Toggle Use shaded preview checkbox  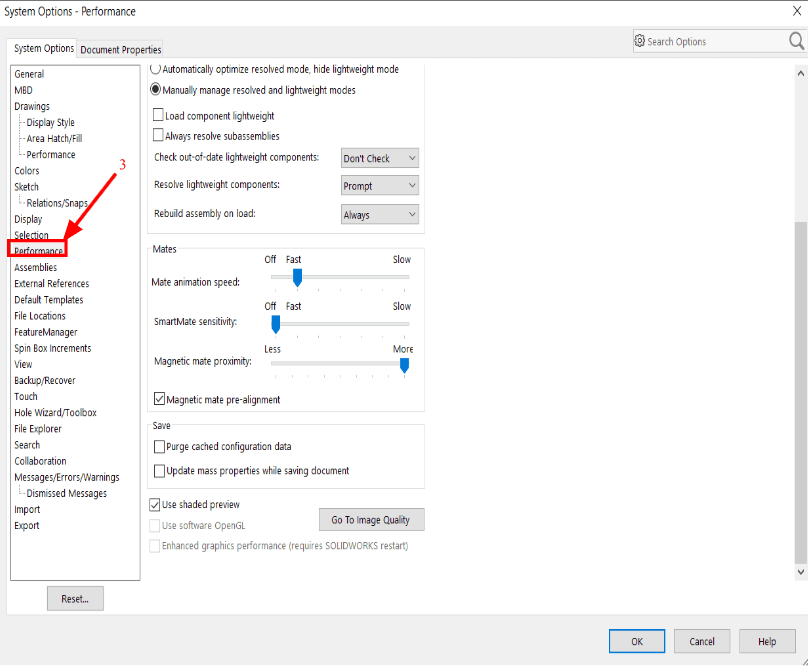pyautogui.click(x=154, y=505)
